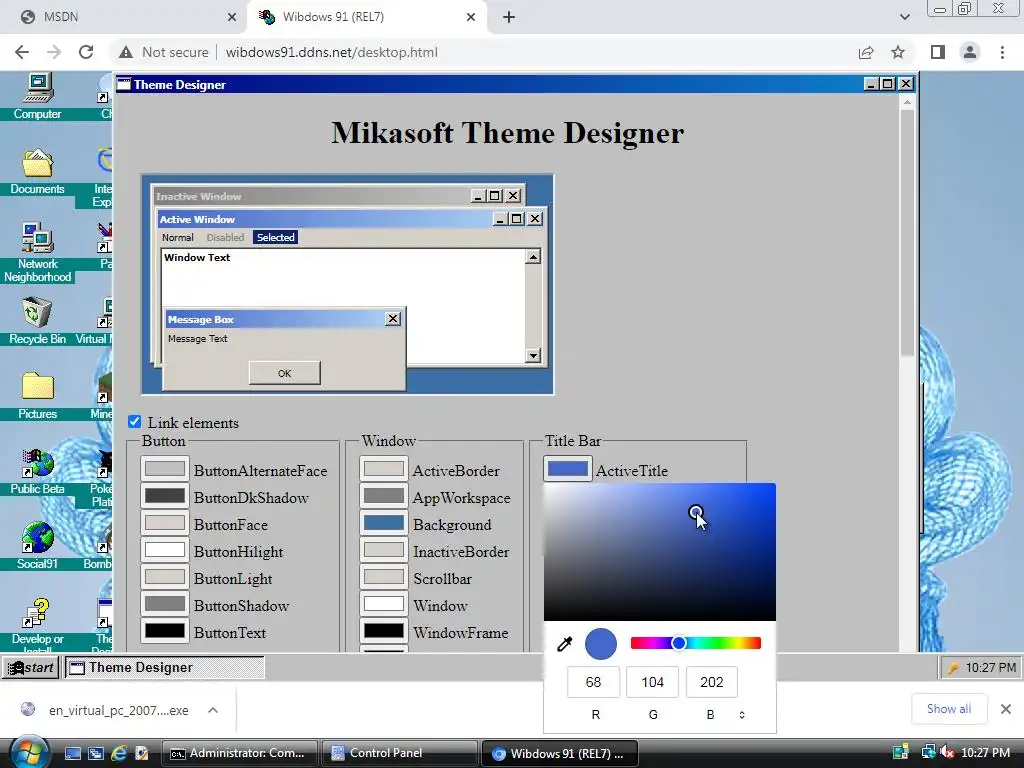
Task: Go back using the browser arrow
Action: [22, 52]
